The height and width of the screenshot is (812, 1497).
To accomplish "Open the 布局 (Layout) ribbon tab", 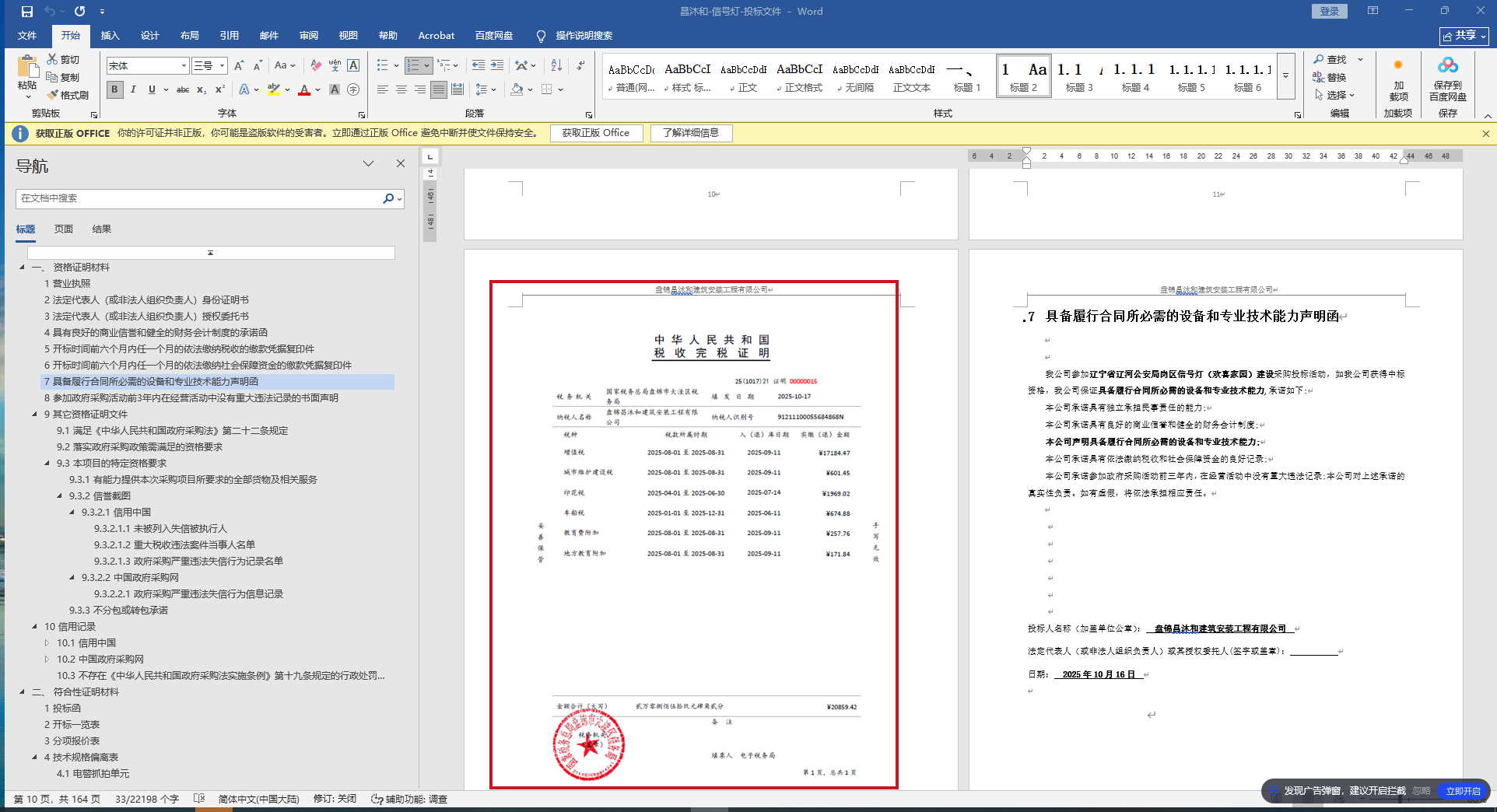I will tap(189, 36).
